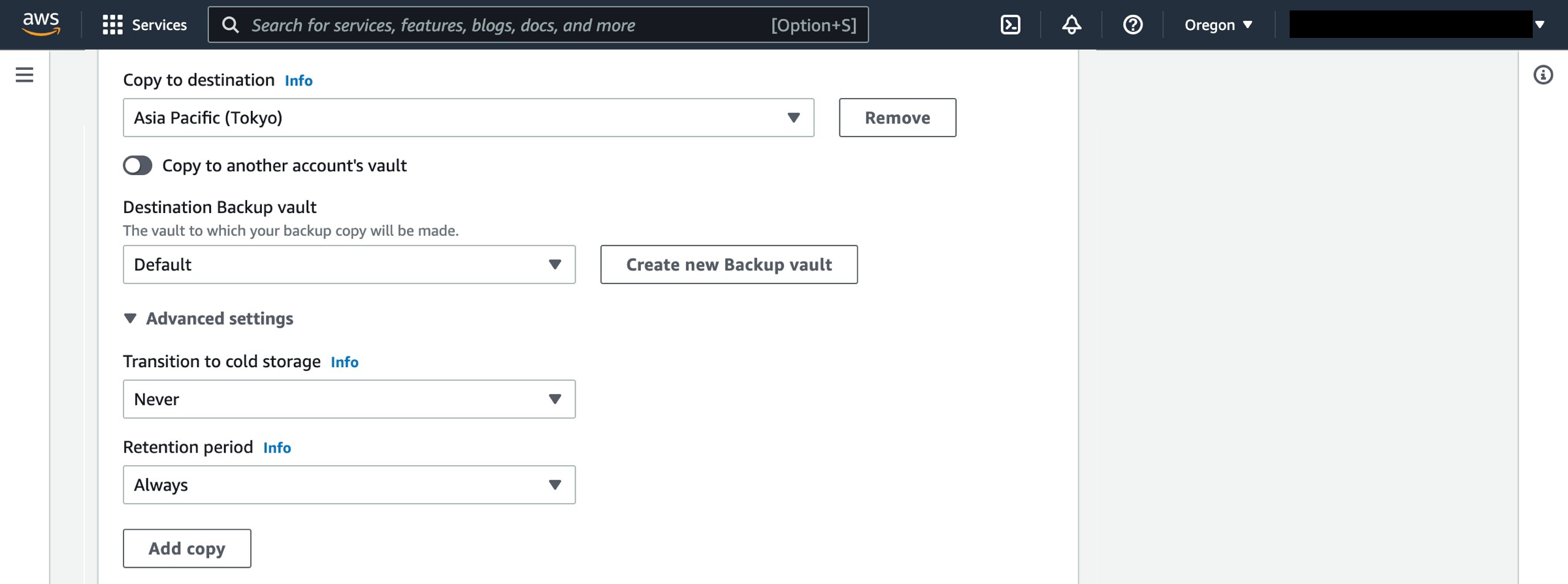1568x584 pixels.
Task: Open the Retention period dropdown
Action: tap(349, 485)
